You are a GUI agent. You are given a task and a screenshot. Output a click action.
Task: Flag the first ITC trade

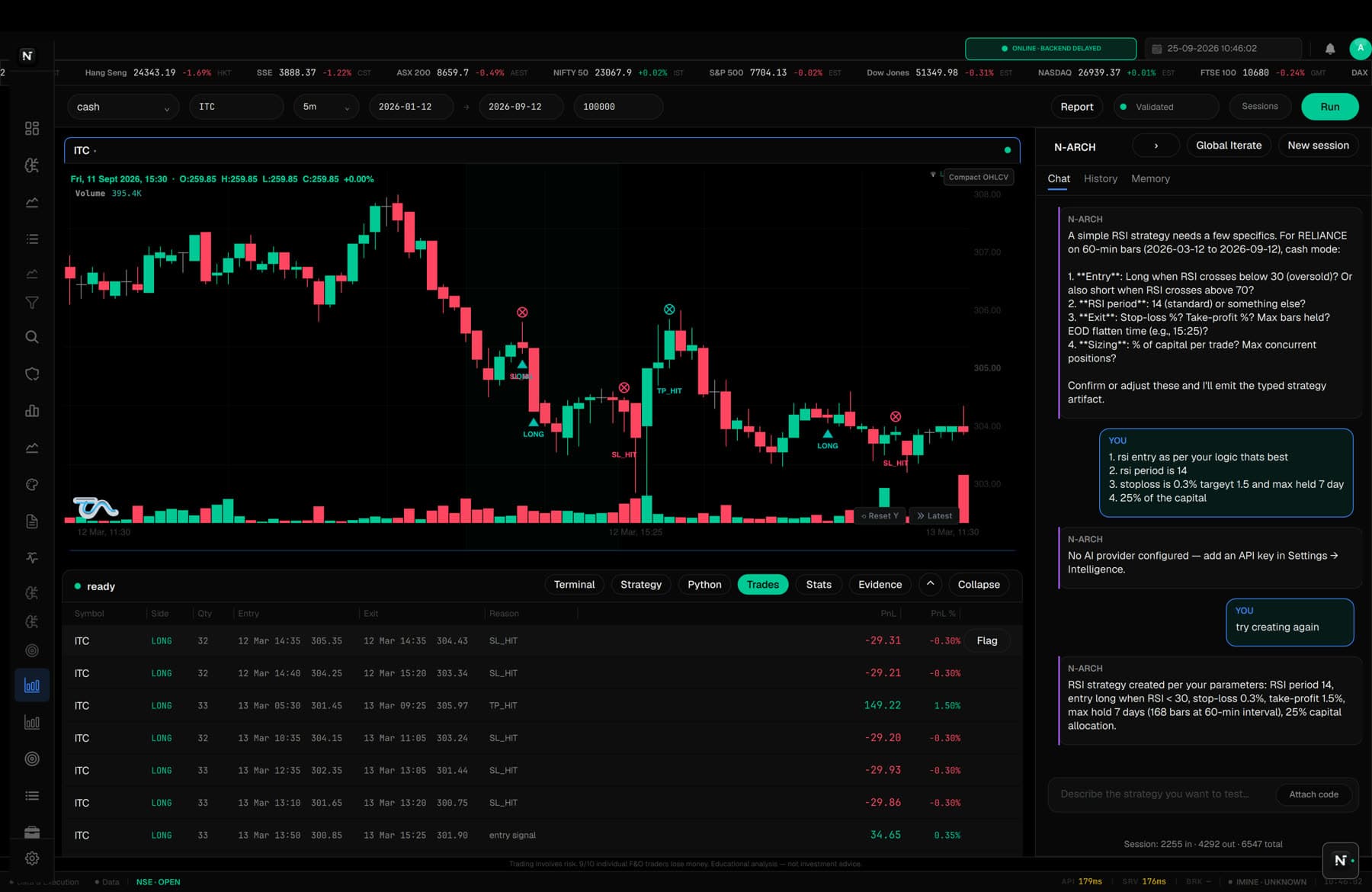(987, 641)
